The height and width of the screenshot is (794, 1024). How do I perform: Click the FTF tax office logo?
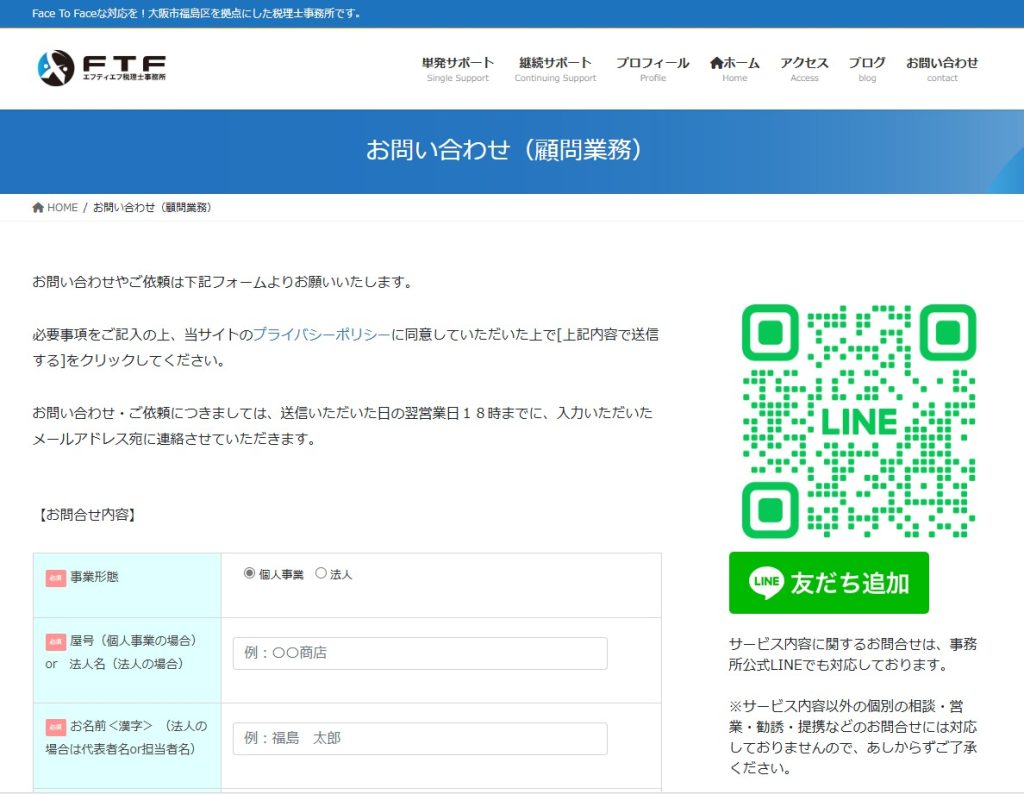point(101,68)
